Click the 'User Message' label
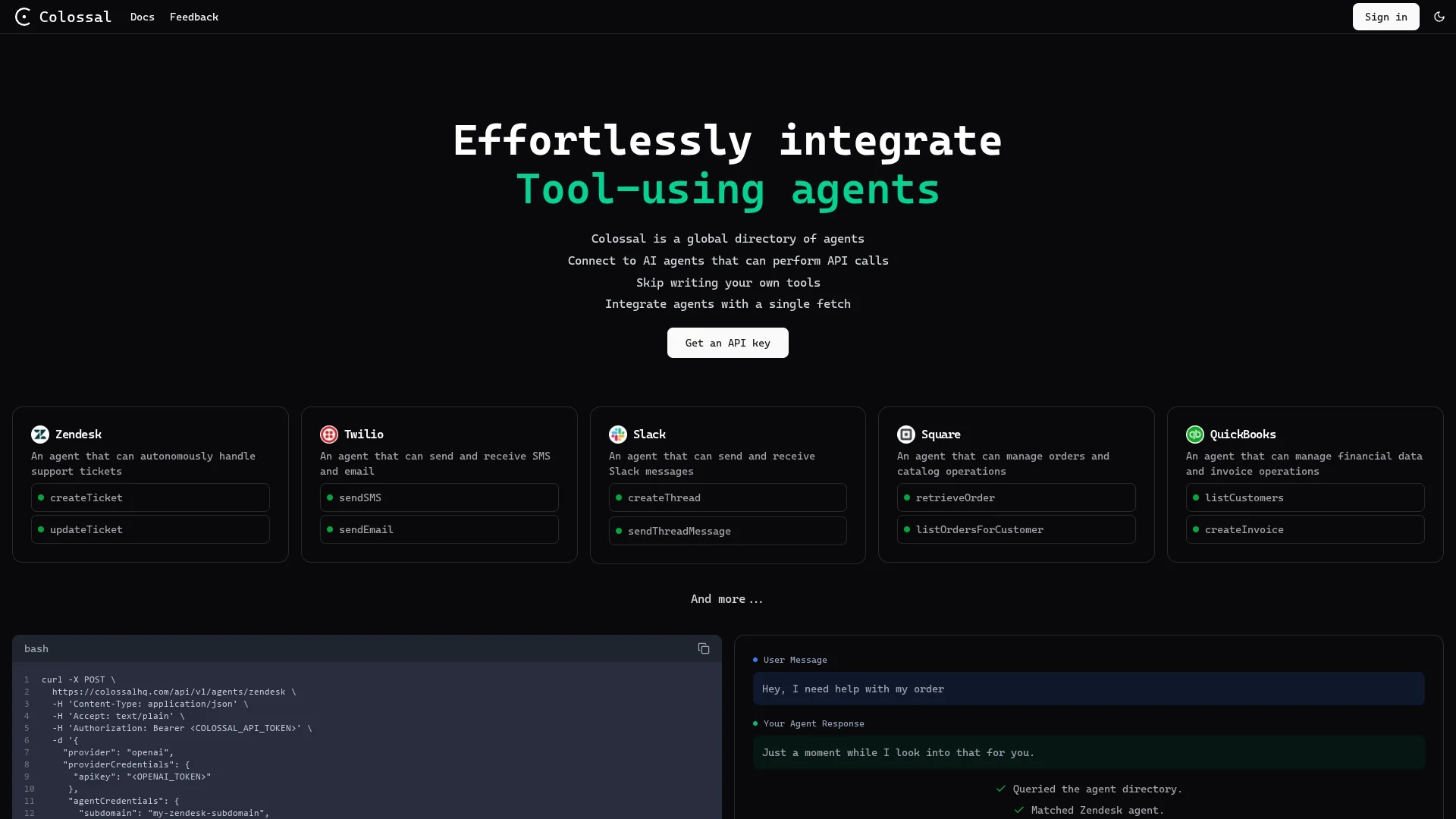This screenshot has height=819, width=1456. [795, 660]
